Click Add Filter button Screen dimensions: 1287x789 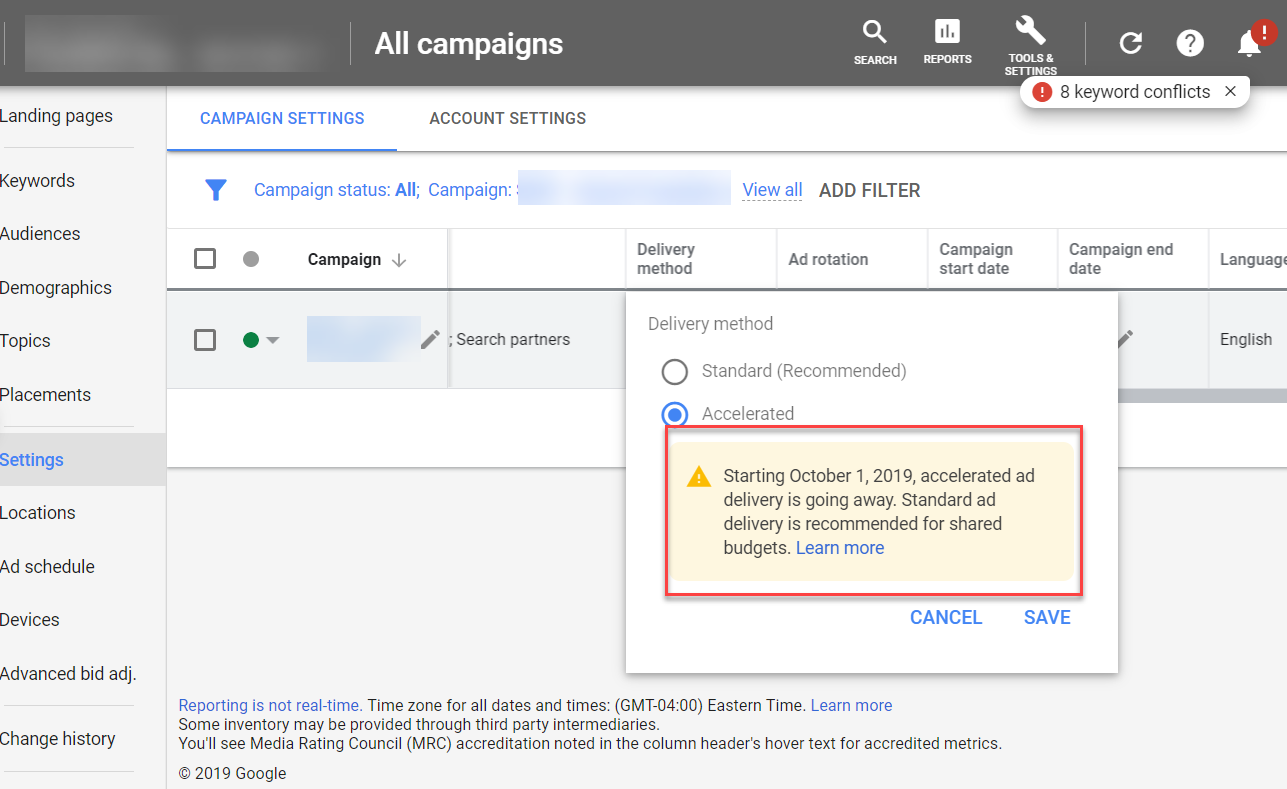(x=869, y=190)
